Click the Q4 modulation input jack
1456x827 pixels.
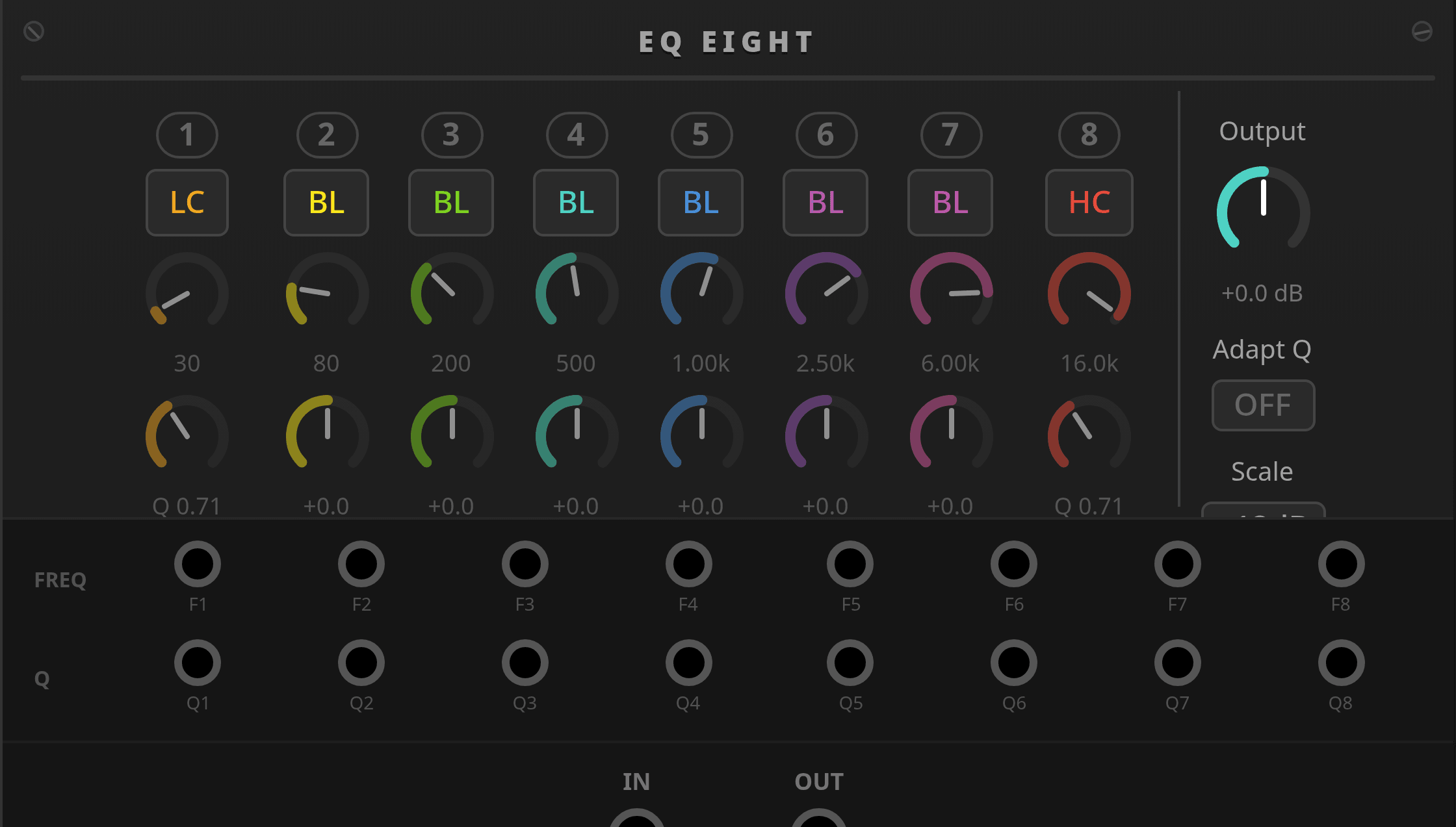coord(689,663)
